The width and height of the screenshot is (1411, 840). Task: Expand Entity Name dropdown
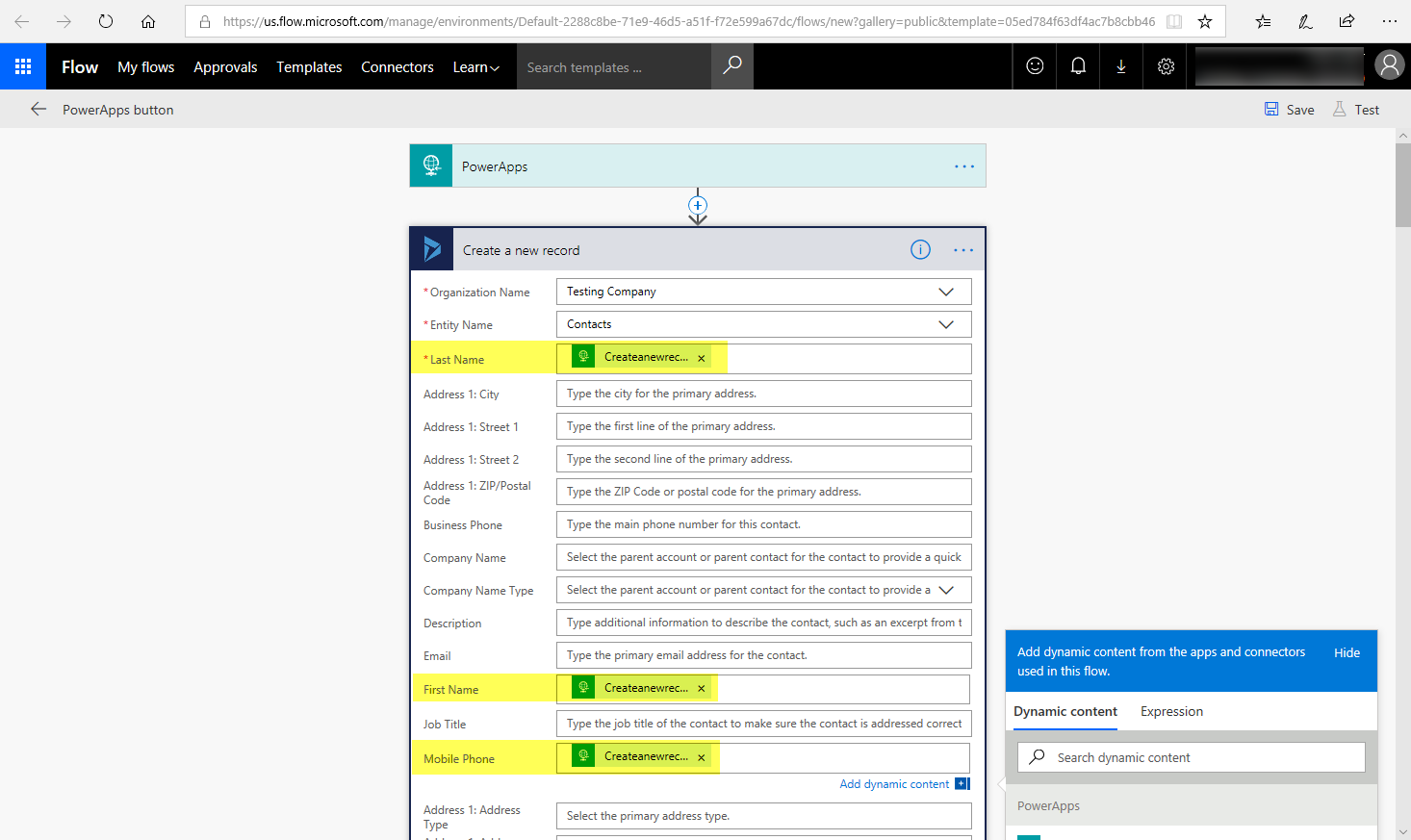pos(946,324)
